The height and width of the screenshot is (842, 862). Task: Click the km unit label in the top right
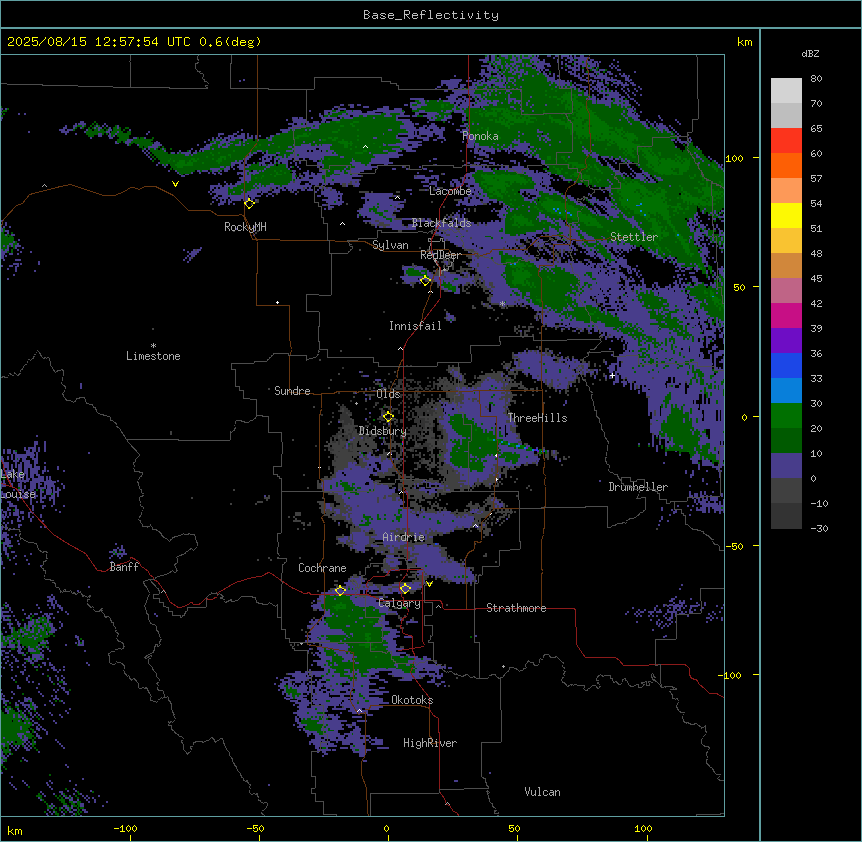click(x=744, y=42)
